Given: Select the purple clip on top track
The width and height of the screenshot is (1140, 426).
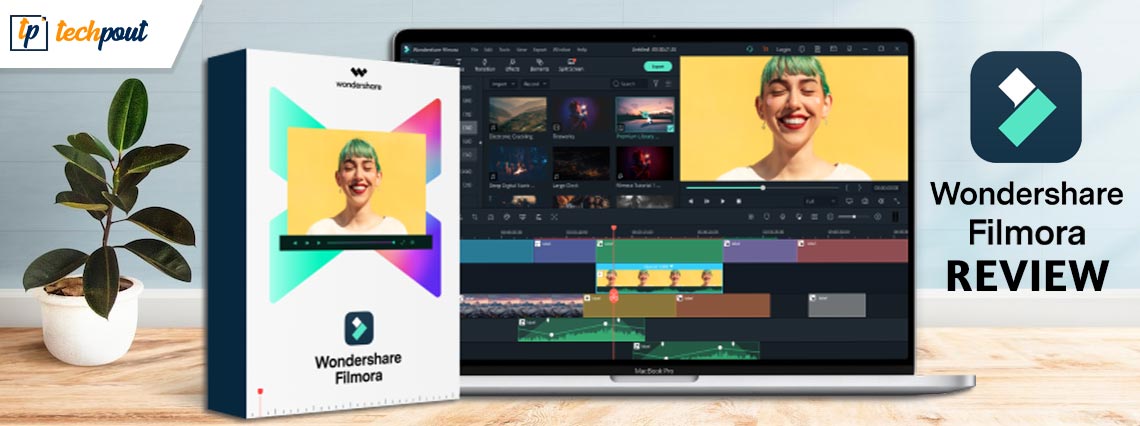Looking at the screenshot, I should pyautogui.click(x=760, y=251).
